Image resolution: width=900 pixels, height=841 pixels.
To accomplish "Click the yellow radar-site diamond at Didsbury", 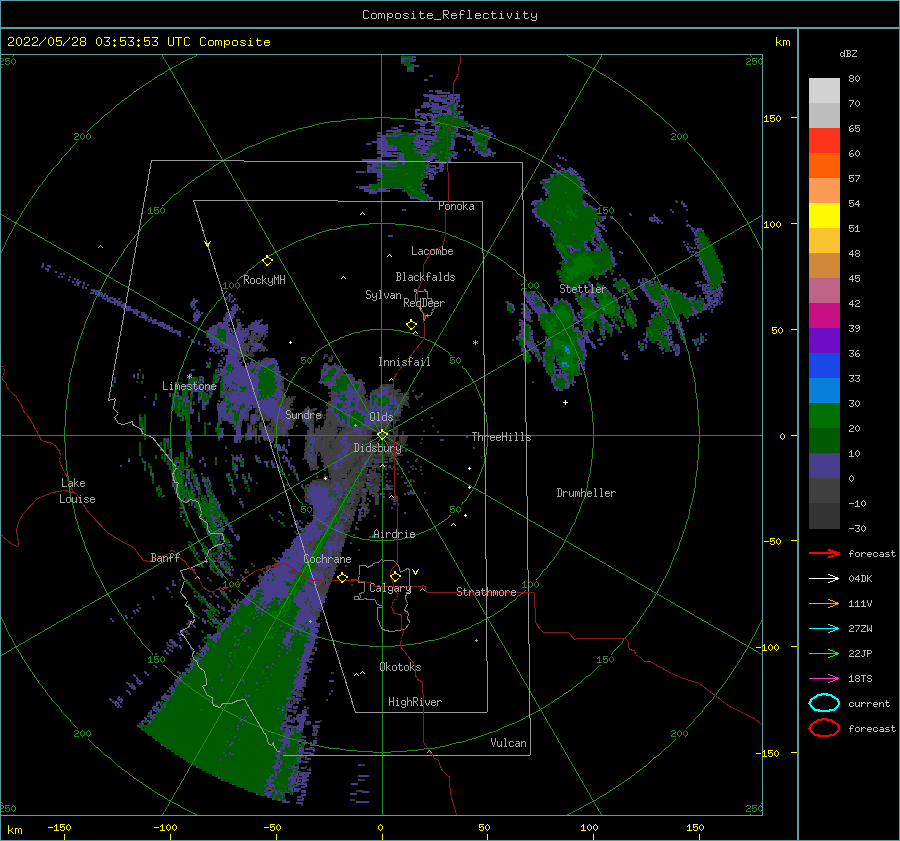I will [382, 435].
